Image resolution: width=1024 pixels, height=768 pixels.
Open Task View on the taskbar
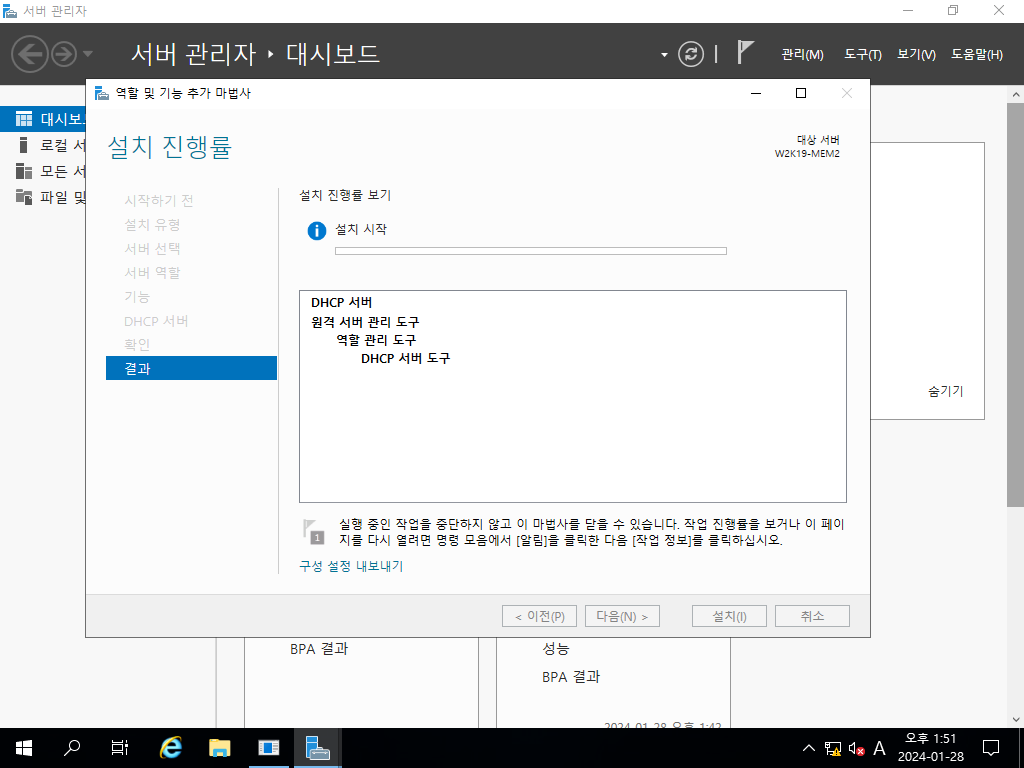tap(120, 748)
